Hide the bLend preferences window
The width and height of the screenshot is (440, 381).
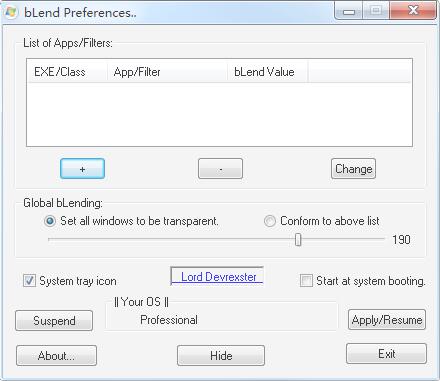click(221, 356)
